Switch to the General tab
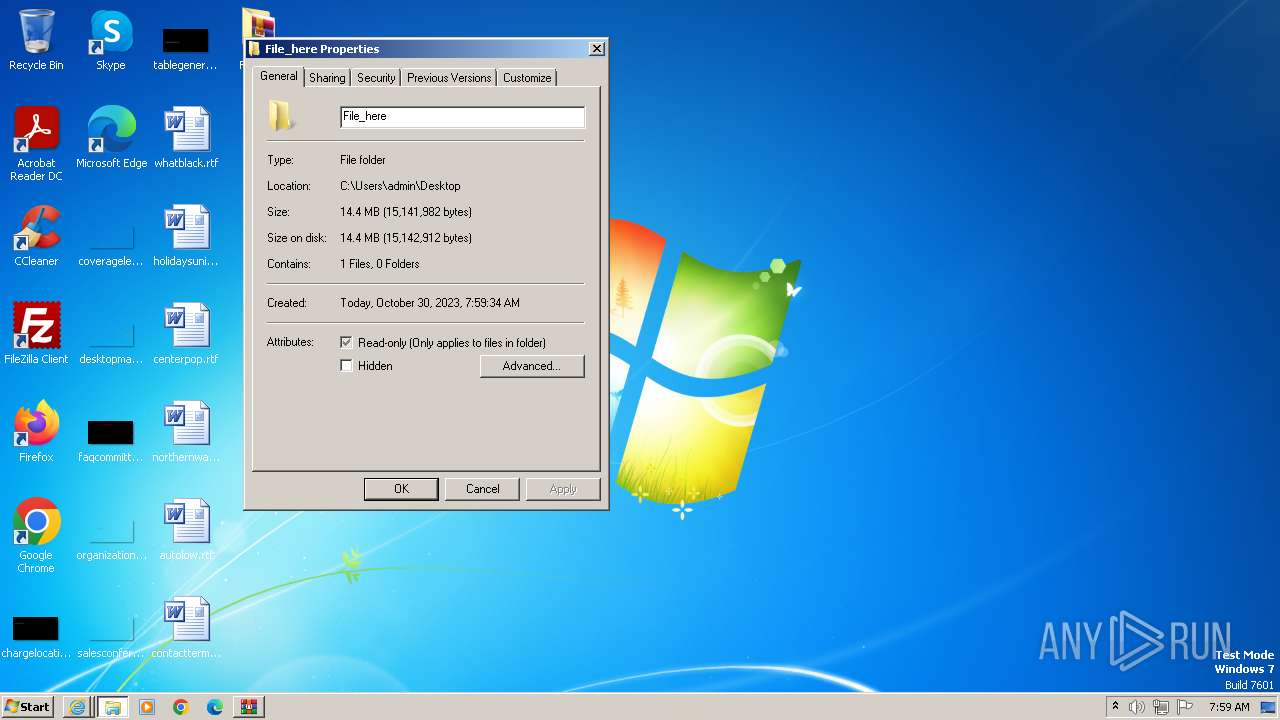Image resolution: width=1280 pixels, height=720 pixels. (x=279, y=76)
